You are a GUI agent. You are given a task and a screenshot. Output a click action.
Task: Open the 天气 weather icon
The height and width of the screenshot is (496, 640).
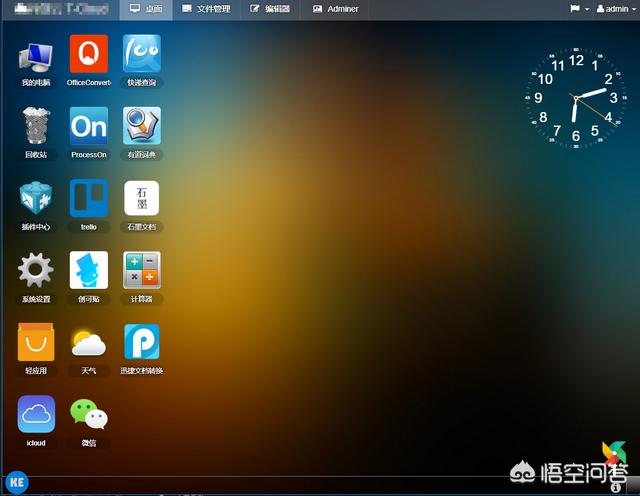click(x=89, y=344)
